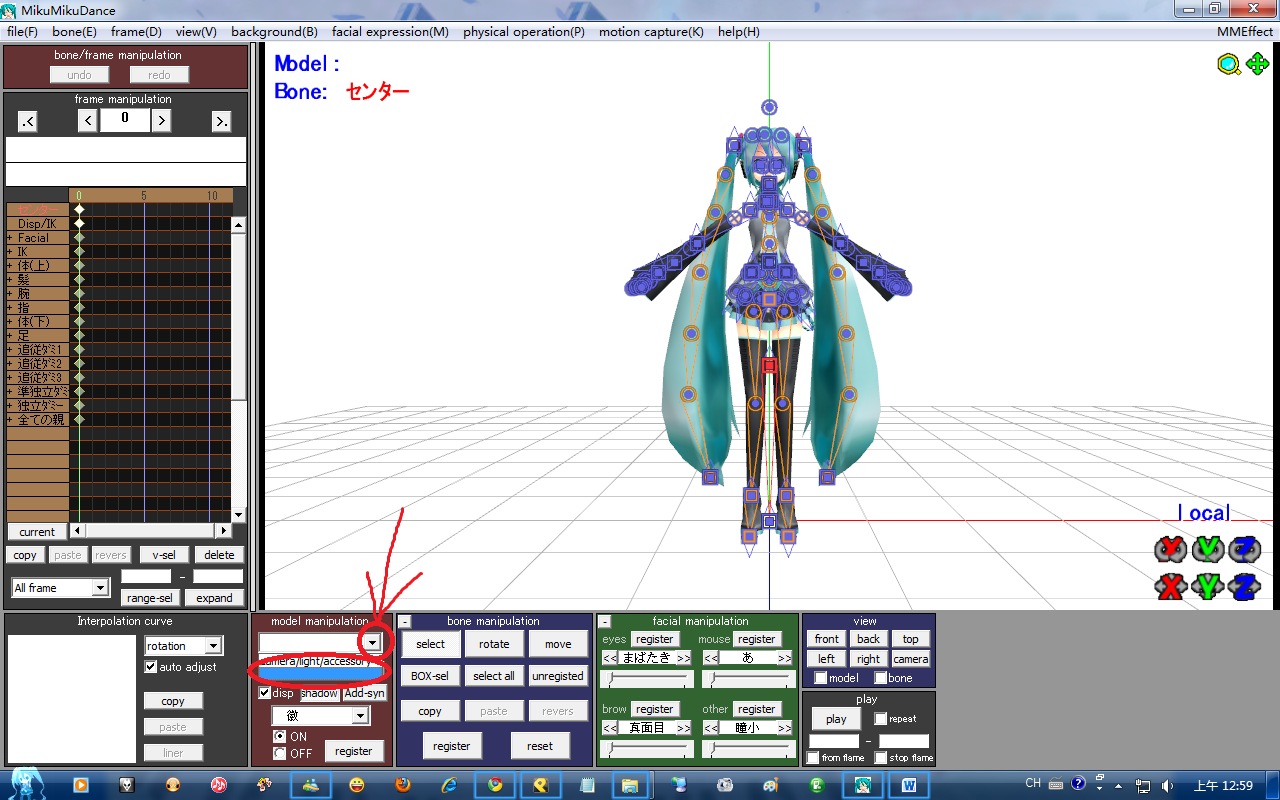The height and width of the screenshot is (800, 1280).
Task: Toggle the from flame checkbox
Action: 813,758
